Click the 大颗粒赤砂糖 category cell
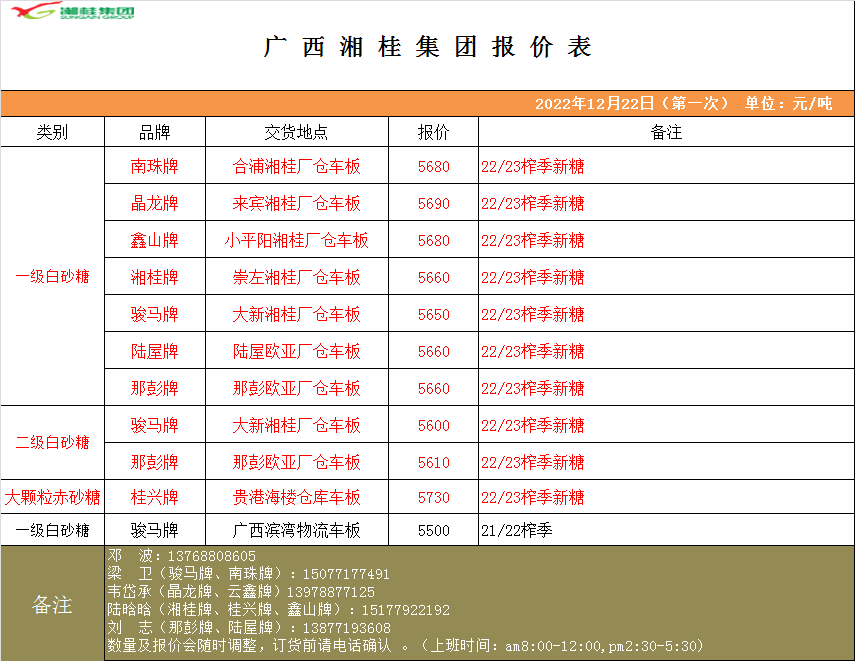 (x=52, y=498)
